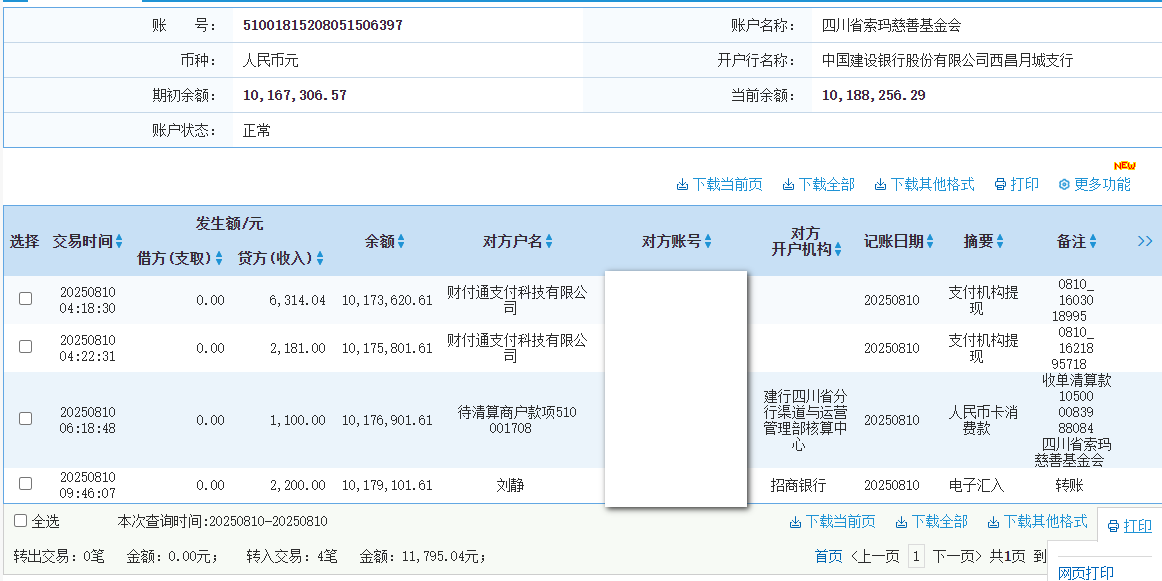Click bottom 下载全部 link
This screenshot has width=1162, height=581.
[x=932, y=522]
